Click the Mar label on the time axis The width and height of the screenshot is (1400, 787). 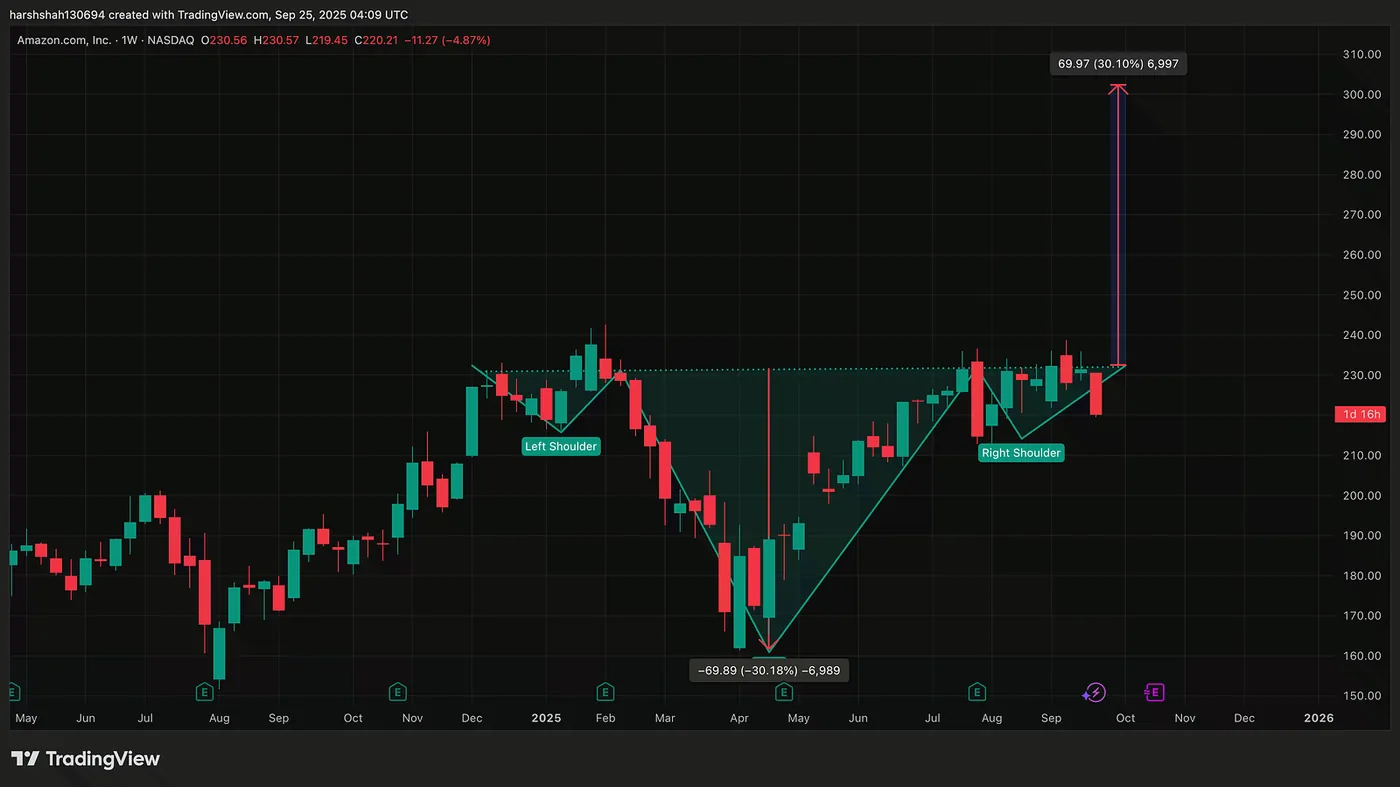[x=665, y=718]
